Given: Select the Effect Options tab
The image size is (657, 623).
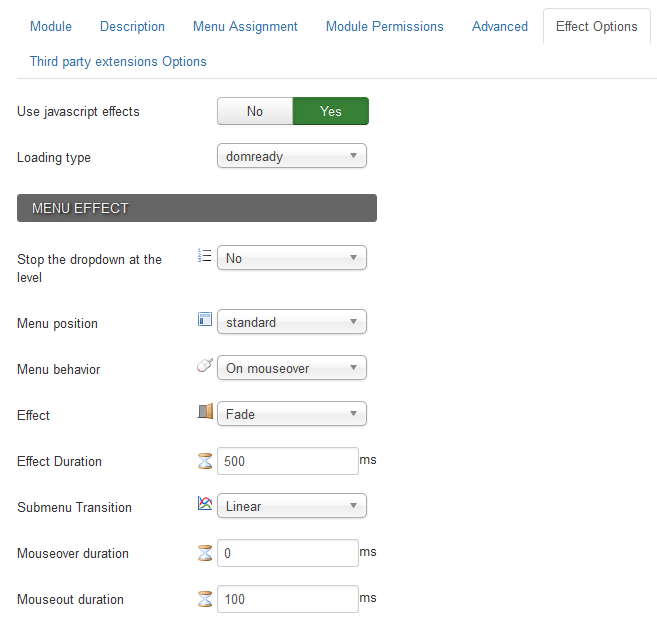Looking at the screenshot, I should pos(597,26).
